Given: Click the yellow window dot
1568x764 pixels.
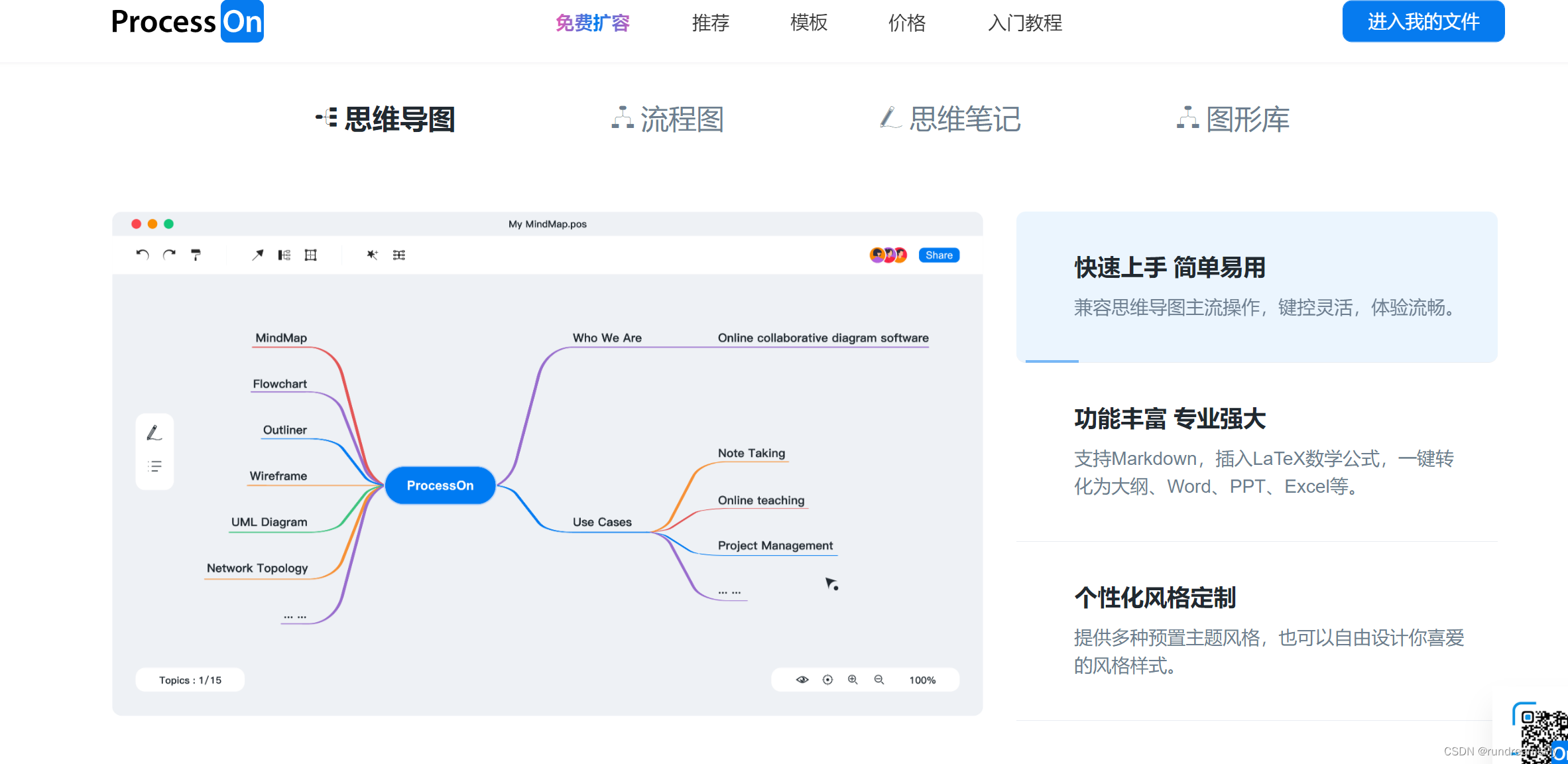Looking at the screenshot, I should [152, 224].
